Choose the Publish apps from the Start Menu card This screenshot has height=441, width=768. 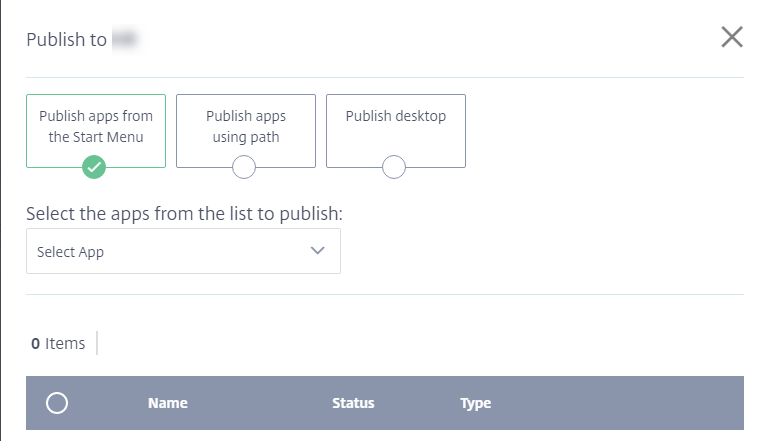coord(96,127)
